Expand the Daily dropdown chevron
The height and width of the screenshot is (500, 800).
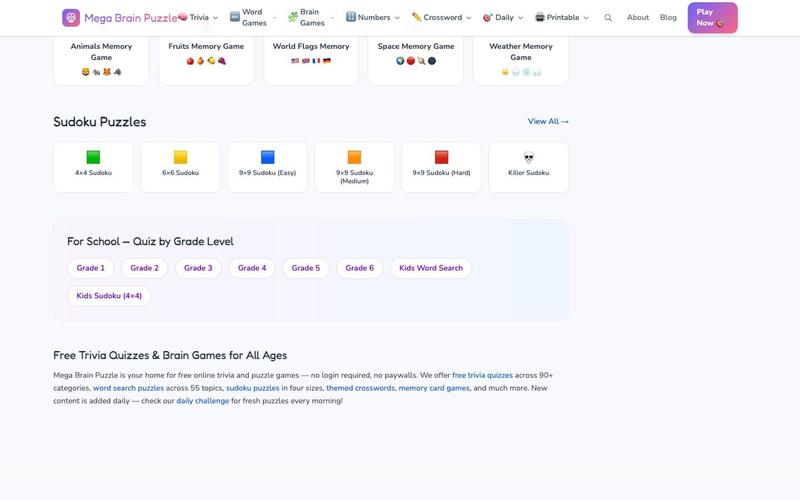coord(520,18)
